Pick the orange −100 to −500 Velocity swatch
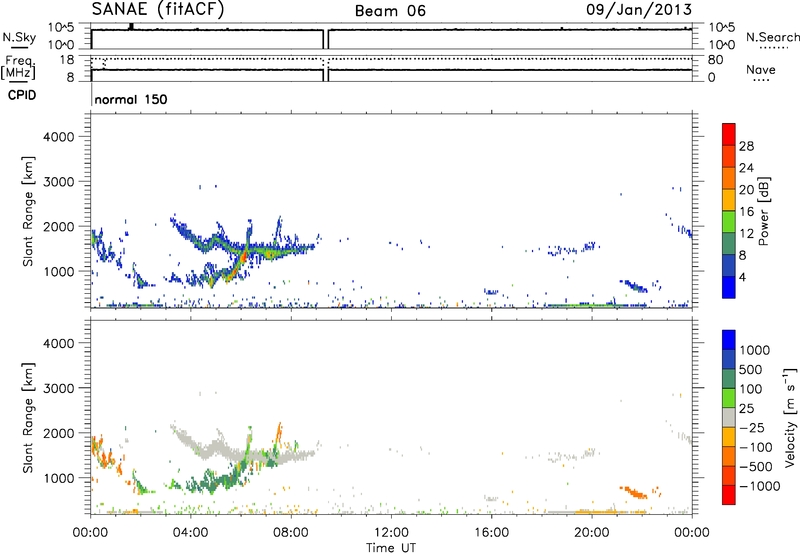 coord(729,457)
